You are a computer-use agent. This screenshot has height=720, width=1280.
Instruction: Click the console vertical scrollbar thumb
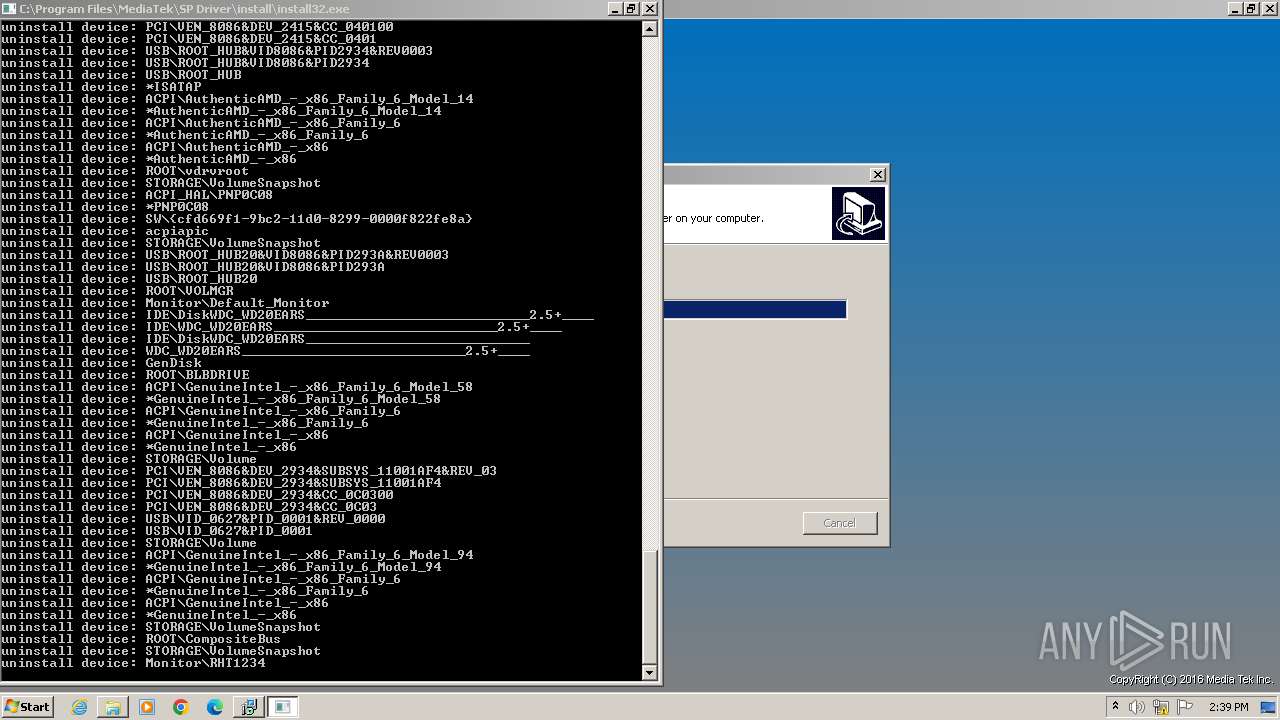pyautogui.click(x=650, y=607)
